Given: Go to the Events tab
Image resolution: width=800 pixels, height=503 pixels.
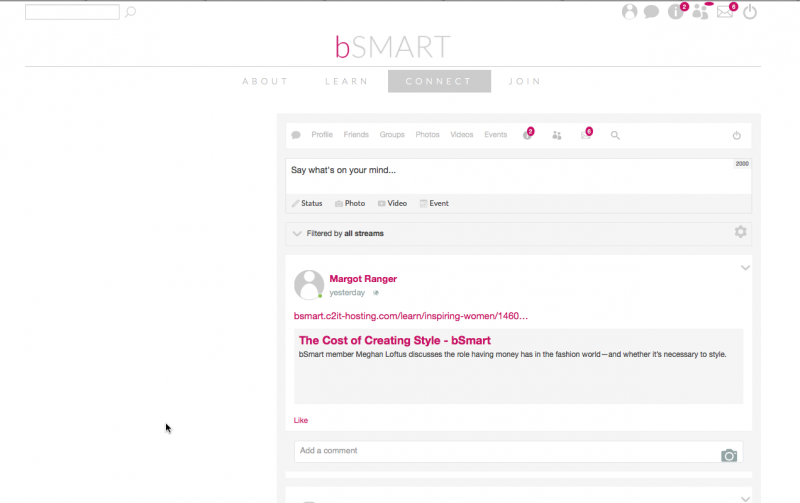Looking at the screenshot, I should [495, 135].
